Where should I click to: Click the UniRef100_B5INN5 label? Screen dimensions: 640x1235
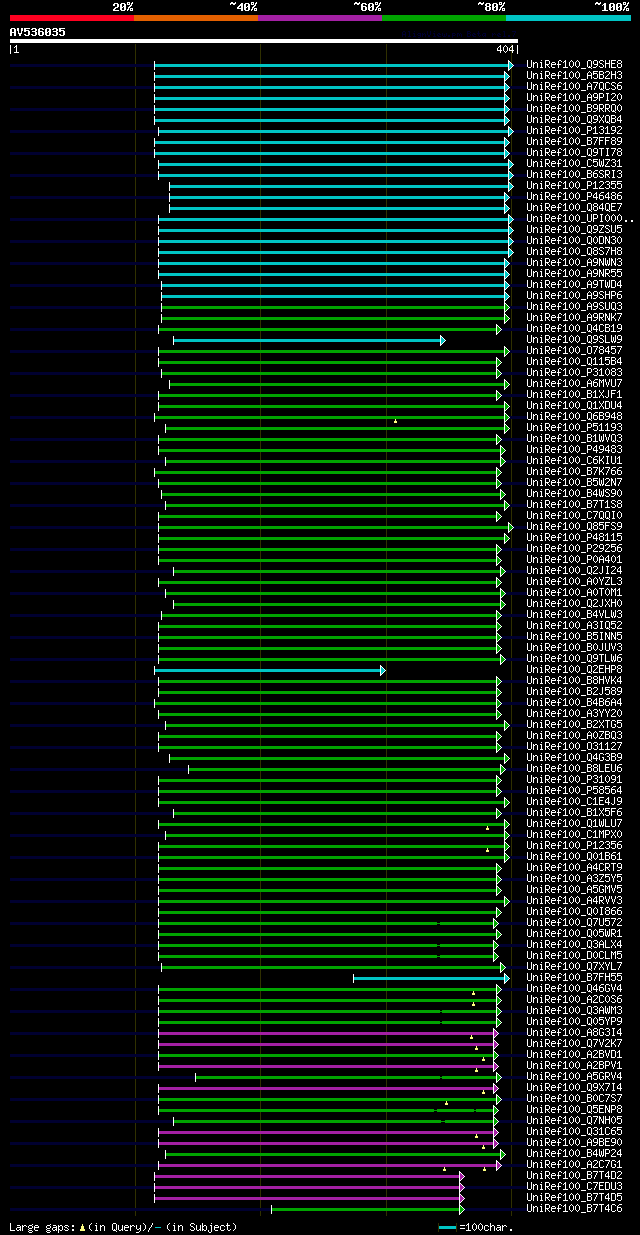[x=574, y=636]
